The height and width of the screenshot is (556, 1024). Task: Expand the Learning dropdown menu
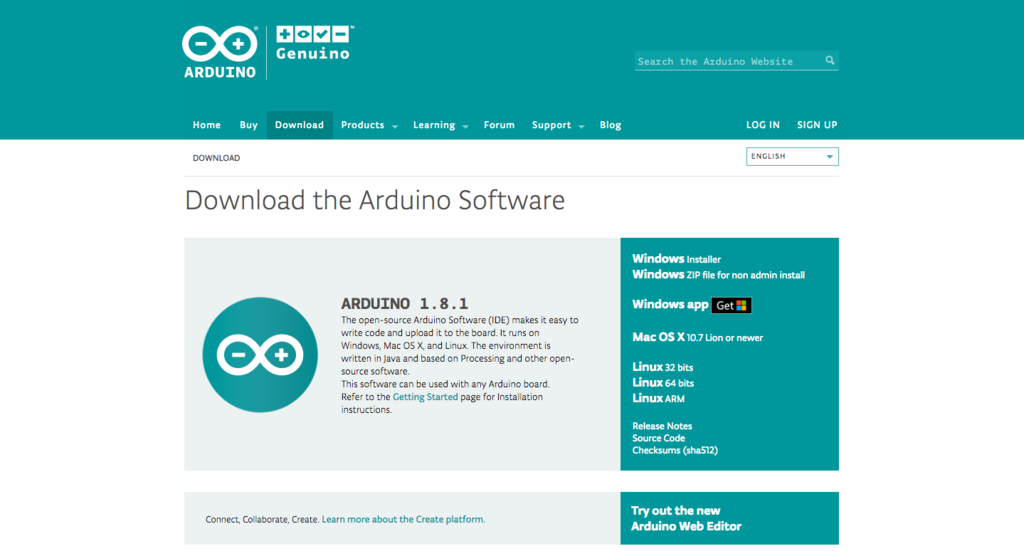[440, 125]
